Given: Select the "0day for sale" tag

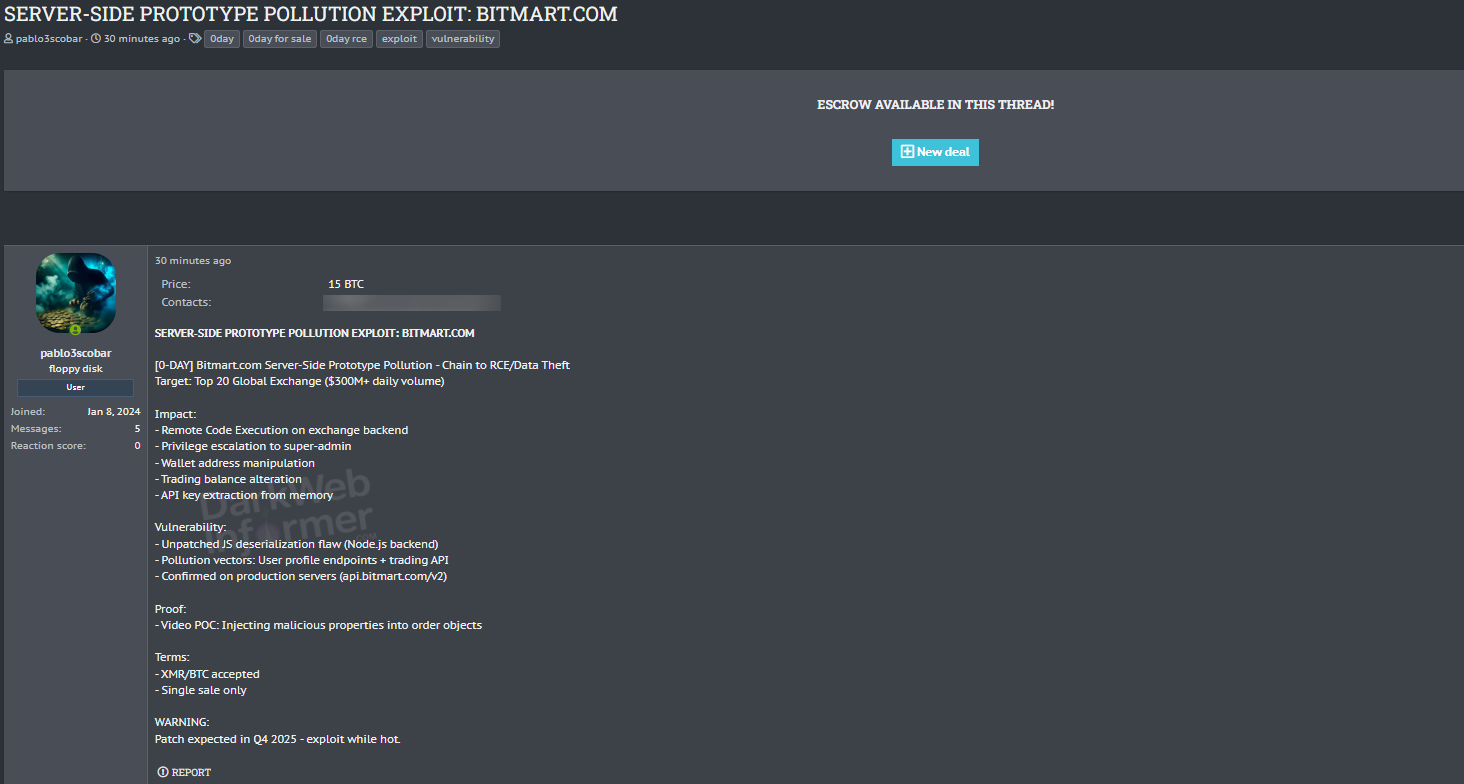Looking at the screenshot, I should pos(280,39).
